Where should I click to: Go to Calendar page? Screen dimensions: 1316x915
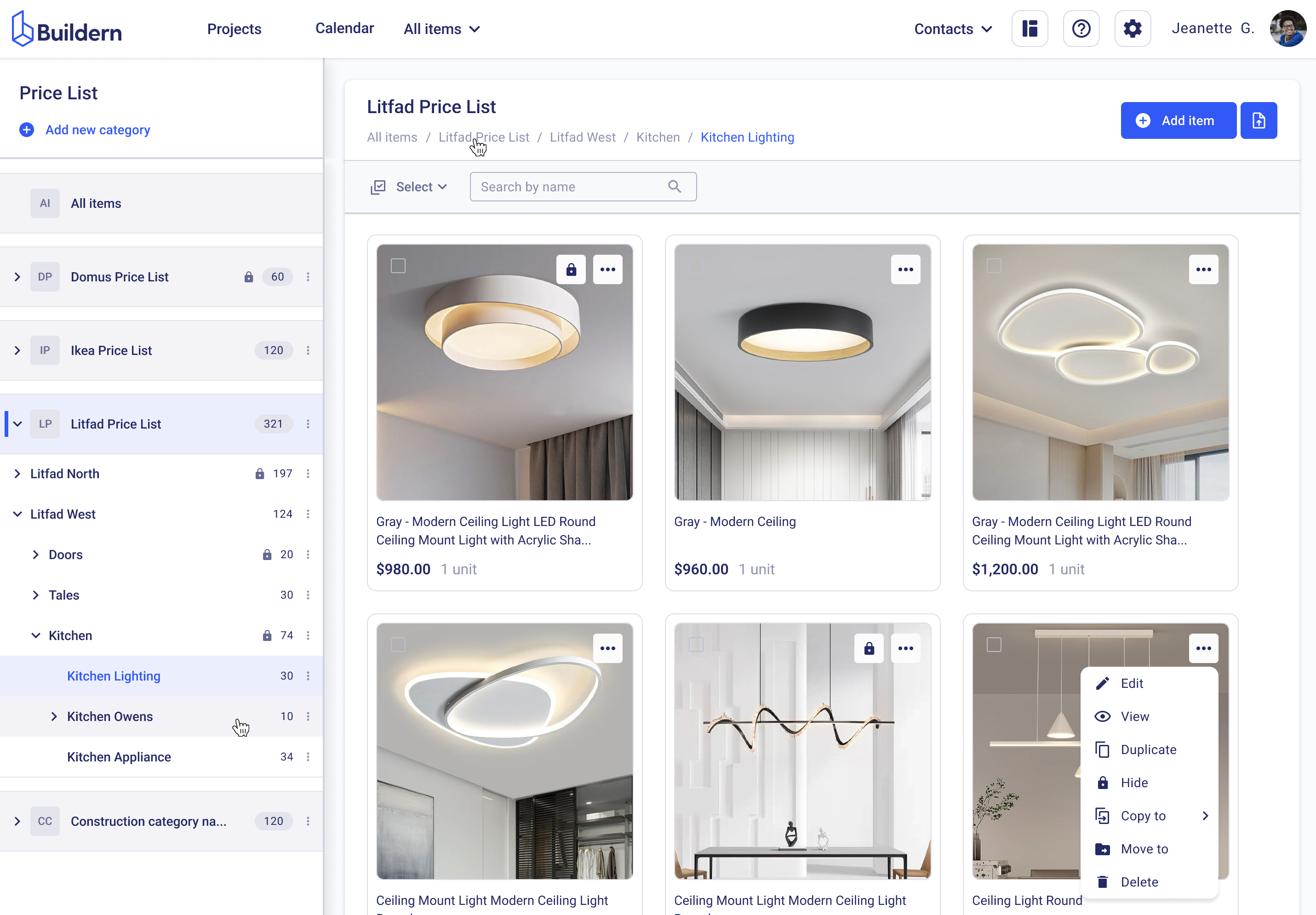pos(344,28)
